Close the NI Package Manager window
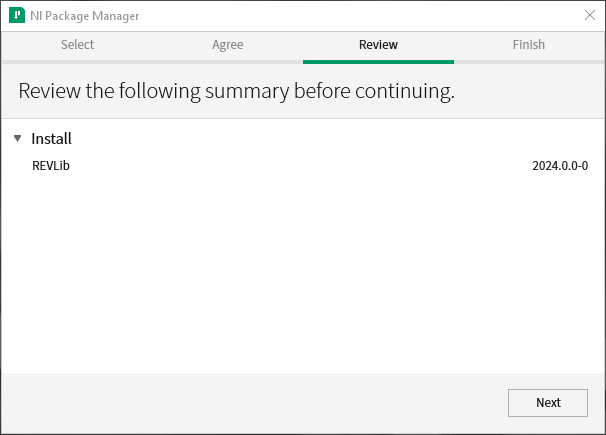This screenshot has height=435, width=606. pos(590,16)
